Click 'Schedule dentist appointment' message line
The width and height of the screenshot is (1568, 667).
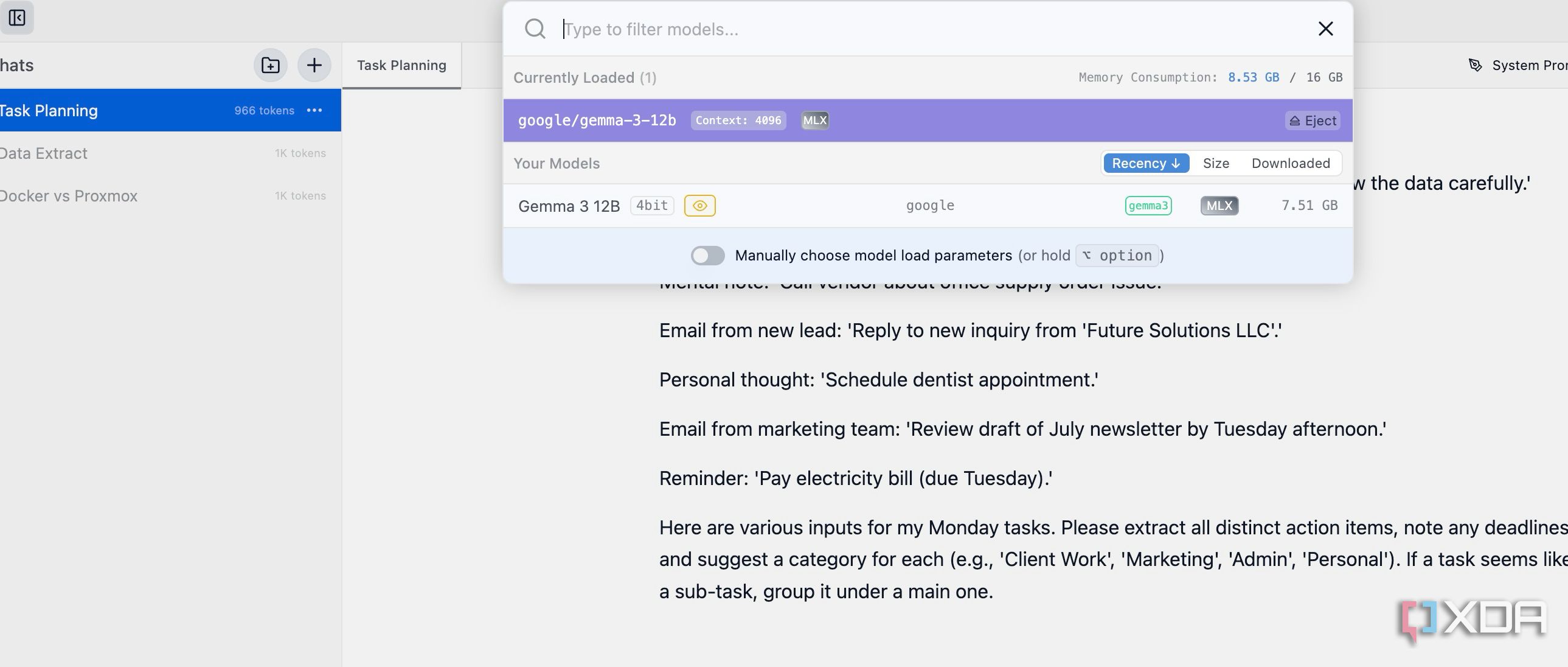878,380
